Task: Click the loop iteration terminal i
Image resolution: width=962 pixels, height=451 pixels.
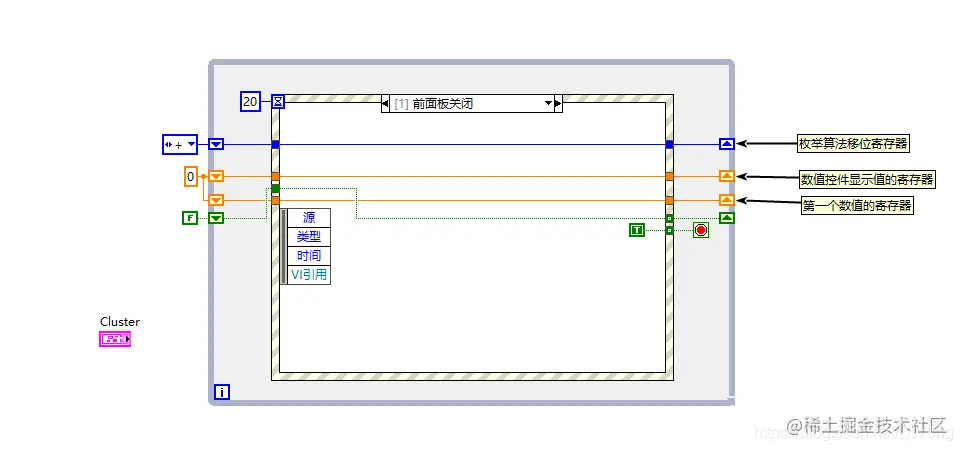Action: point(222,391)
